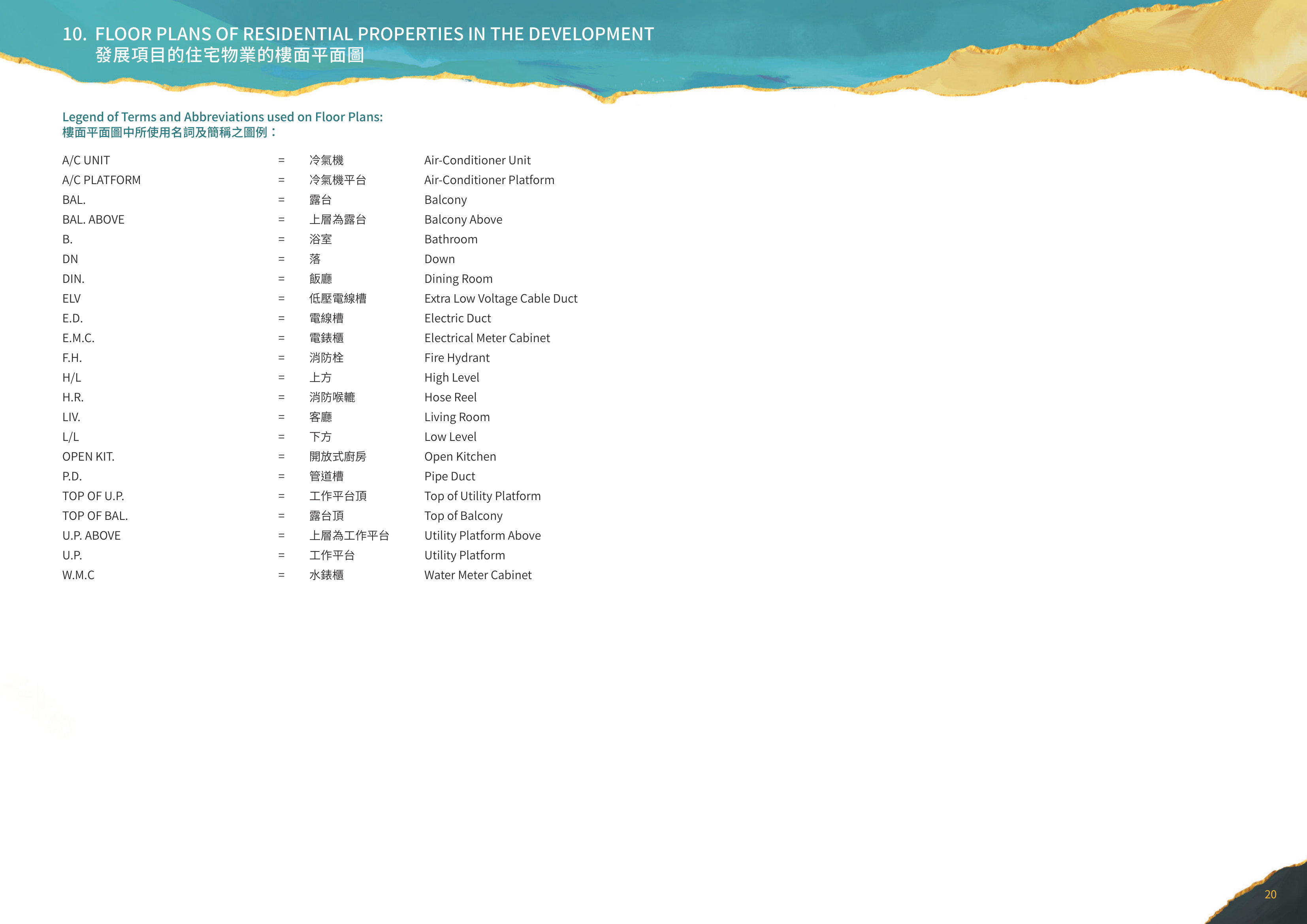The width and height of the screenshot is (1307, 924).
Task: Click the text 'Electric Duct'
Action: 457,318
